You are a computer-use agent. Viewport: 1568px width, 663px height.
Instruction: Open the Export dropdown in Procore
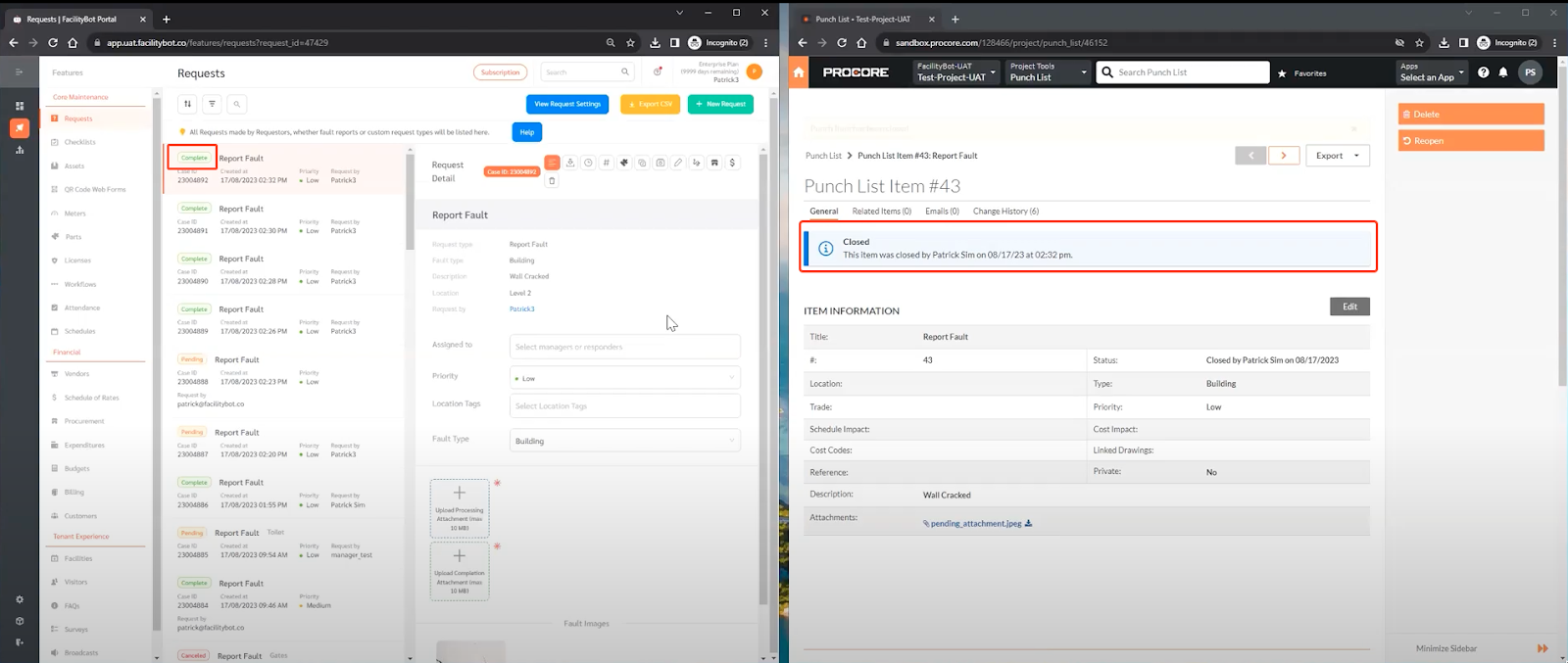coord(1338,156)
